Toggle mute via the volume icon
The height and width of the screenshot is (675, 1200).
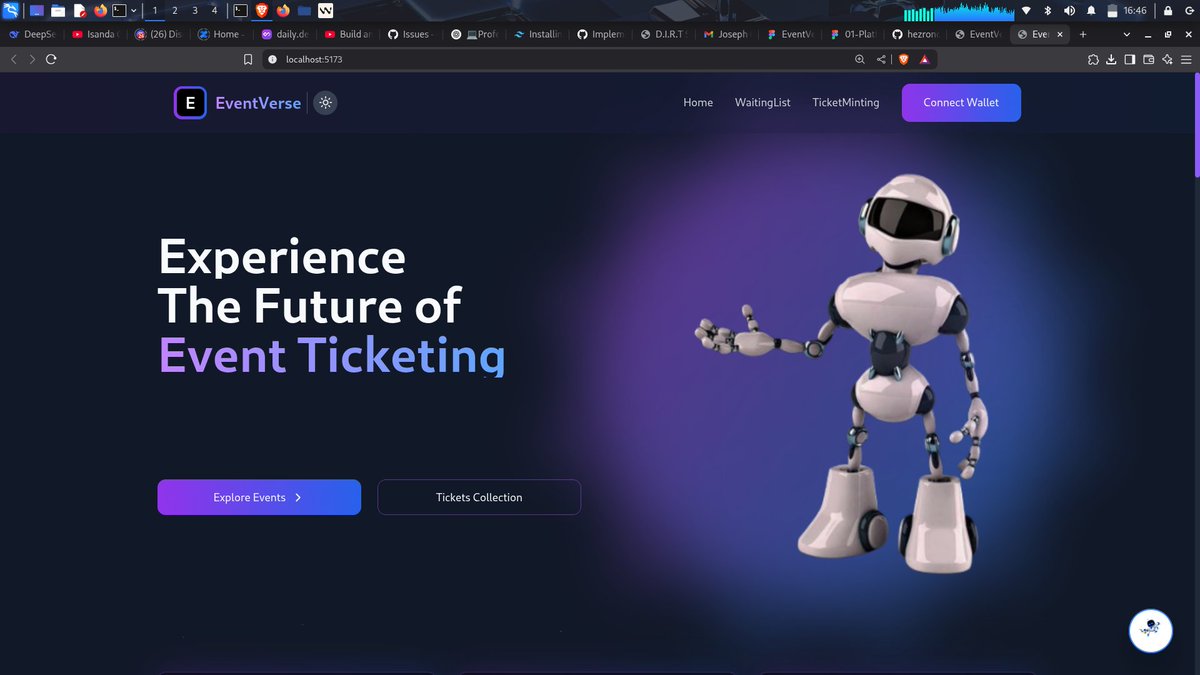[1069, 10]
